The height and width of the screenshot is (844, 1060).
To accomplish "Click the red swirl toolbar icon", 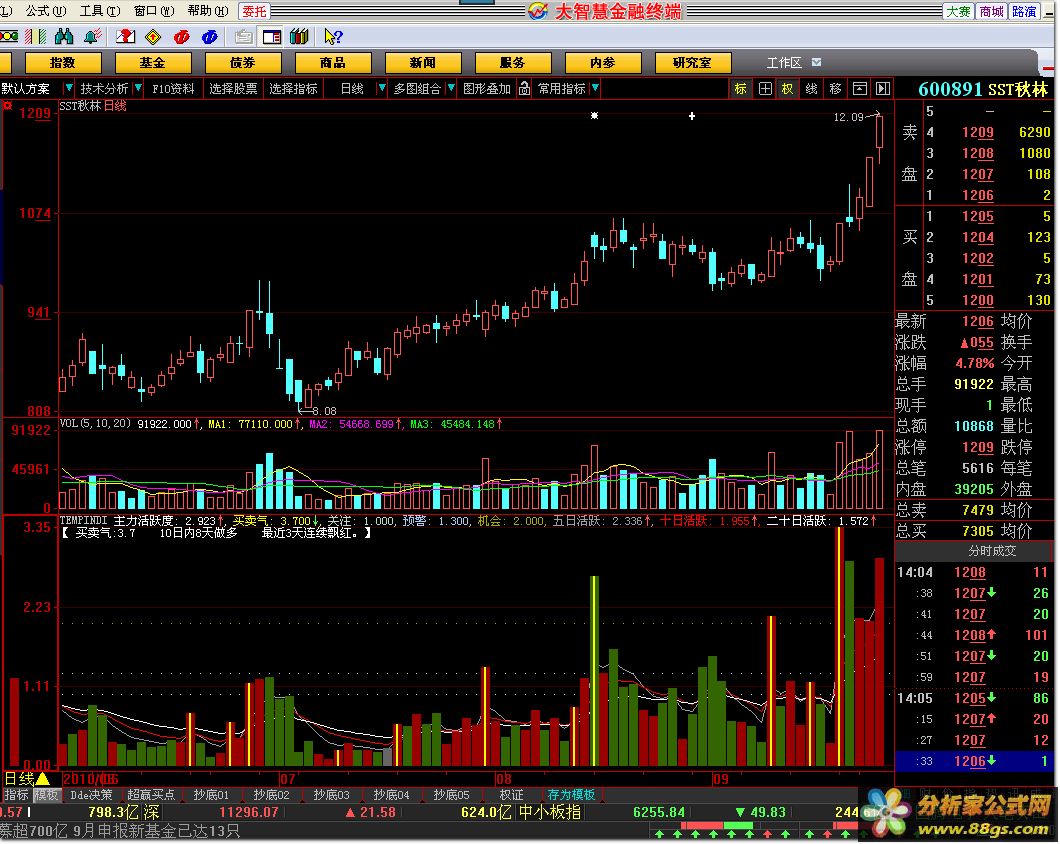I will coord(181,37).
